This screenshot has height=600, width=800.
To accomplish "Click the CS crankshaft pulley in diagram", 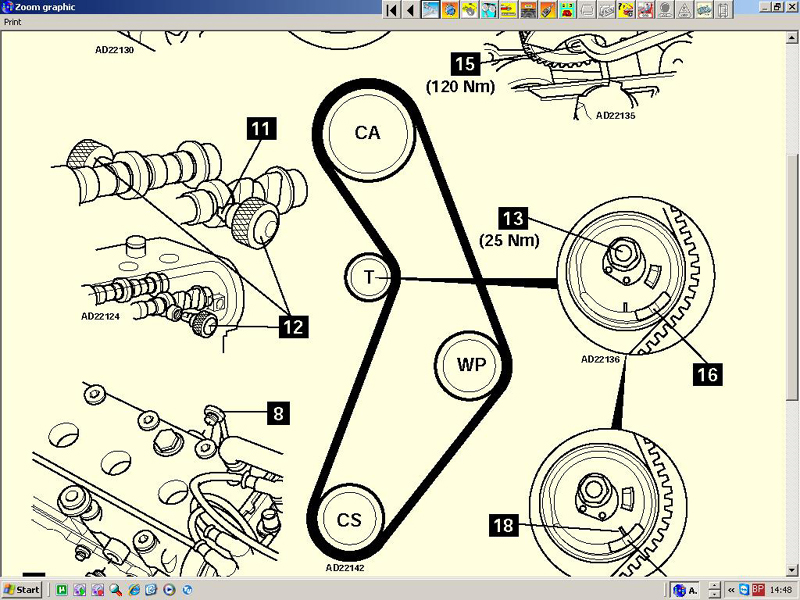I will coord(349,520).
